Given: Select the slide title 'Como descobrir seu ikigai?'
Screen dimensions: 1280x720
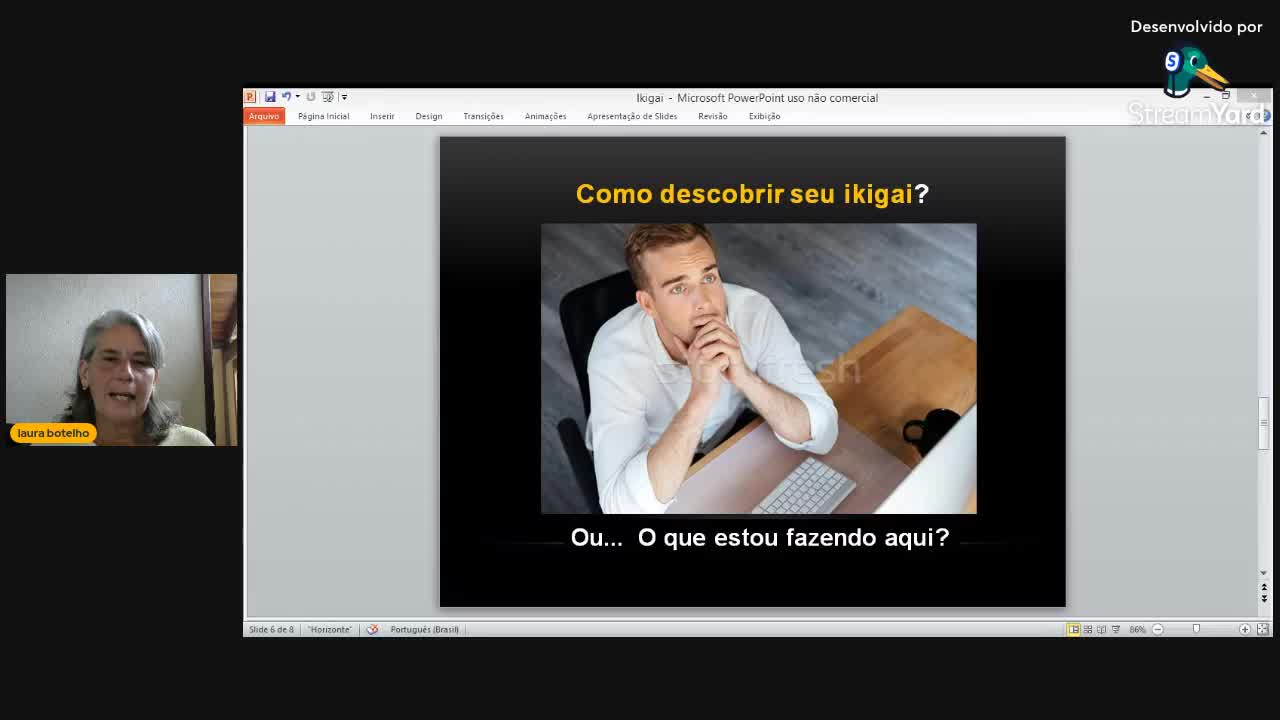Looking at the screenshot, I should pyautogui.click(x=752, y=194).
